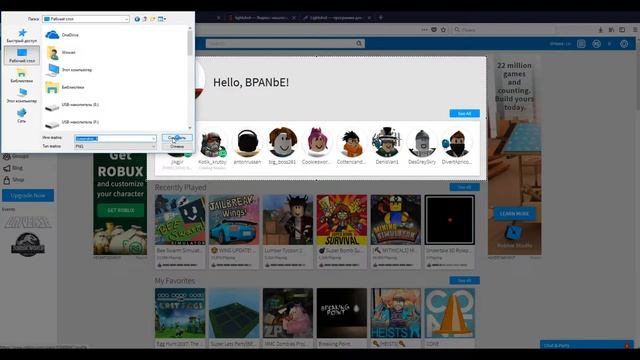Click See All in the friends section

464,113
